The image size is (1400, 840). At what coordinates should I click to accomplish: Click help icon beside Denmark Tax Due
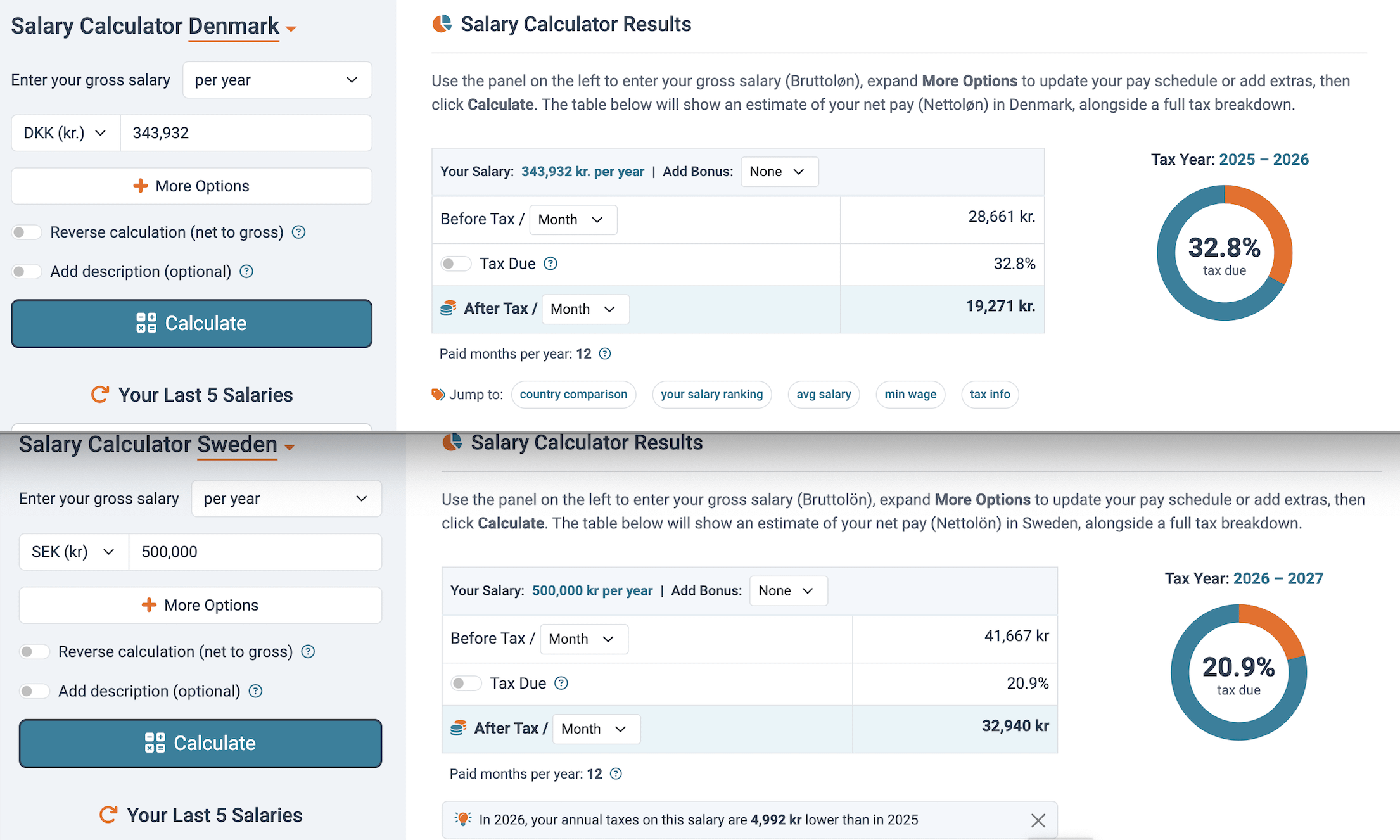pos(550,264)
